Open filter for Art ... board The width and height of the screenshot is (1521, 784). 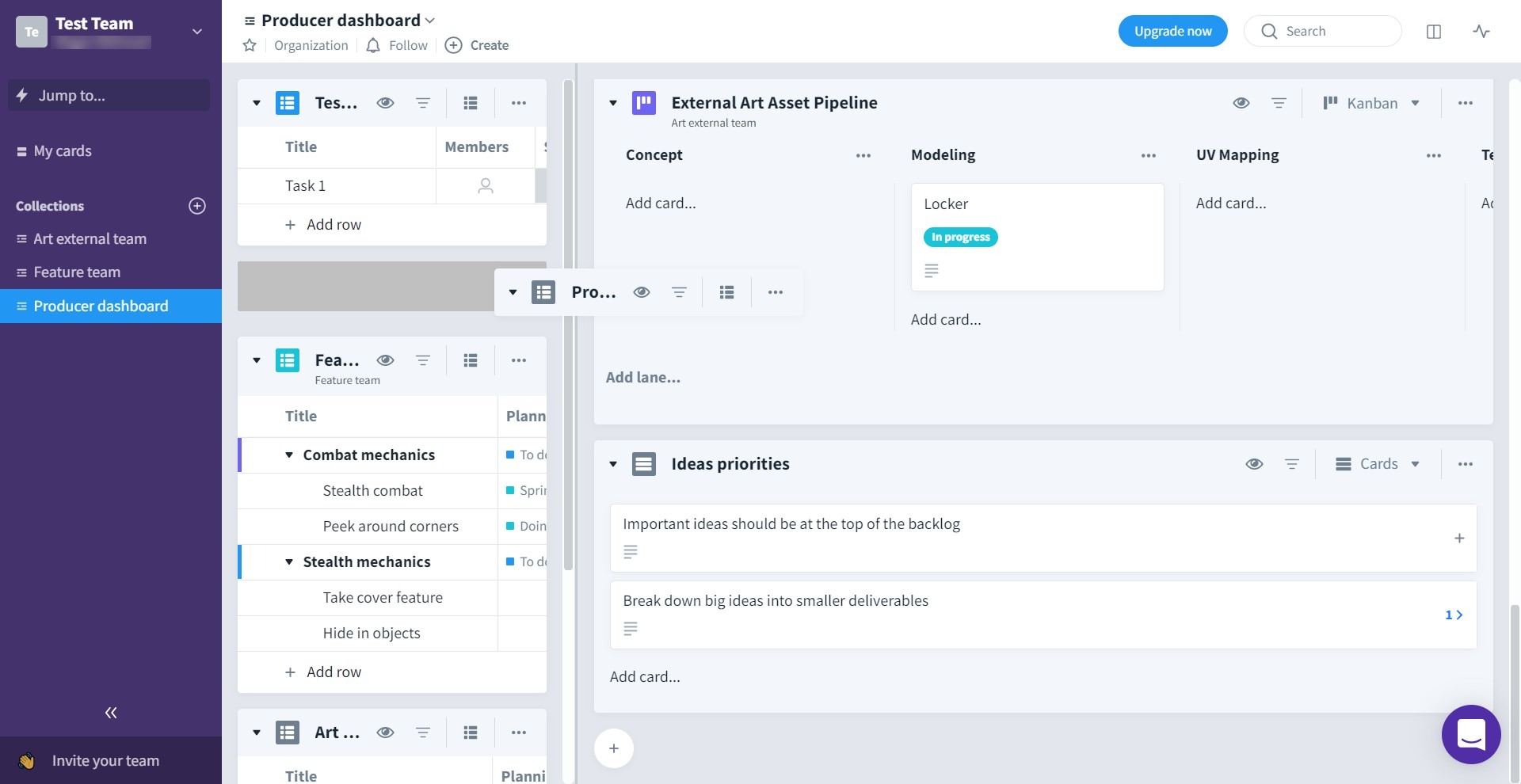point(423,733)
